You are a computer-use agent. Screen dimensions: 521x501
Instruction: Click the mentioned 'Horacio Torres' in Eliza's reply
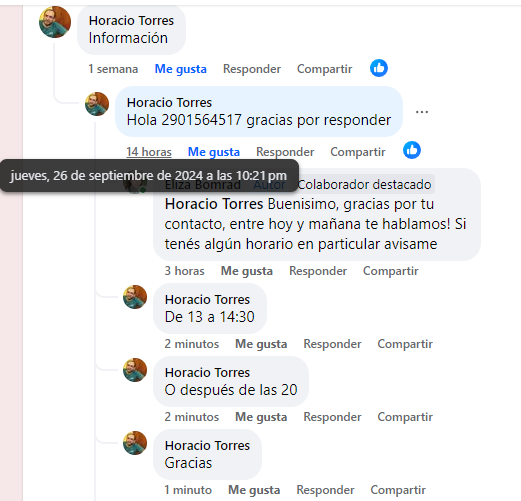click(214, 204)
